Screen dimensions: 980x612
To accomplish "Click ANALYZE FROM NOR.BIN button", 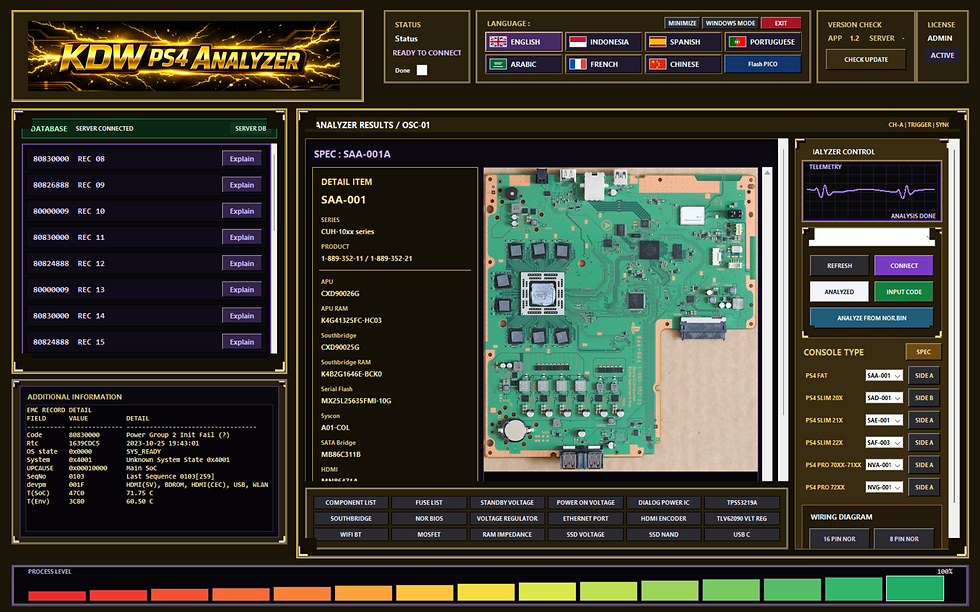I will point(872,318).
